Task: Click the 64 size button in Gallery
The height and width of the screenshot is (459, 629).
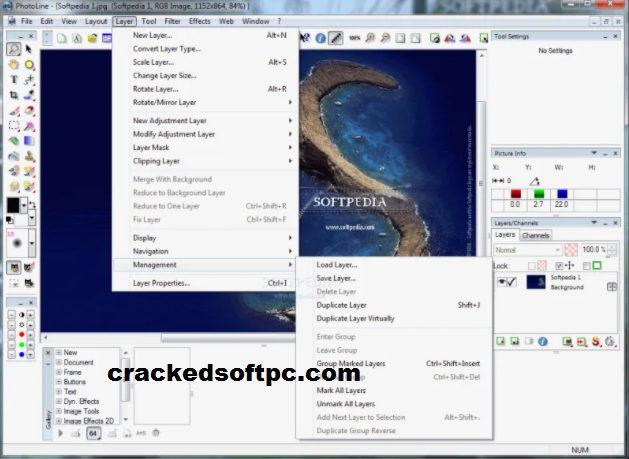Action: [93, 433]
